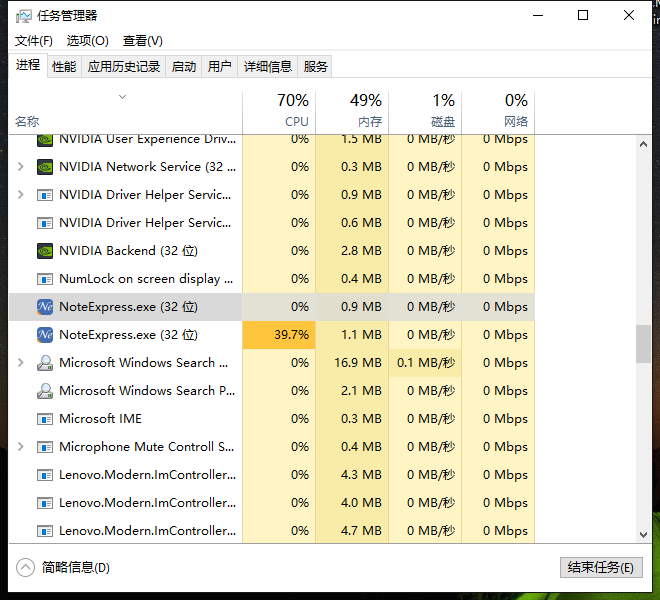Switch to the 应用历史记录 tab
Screen dimensions: 660x600
tap(124, 67)
